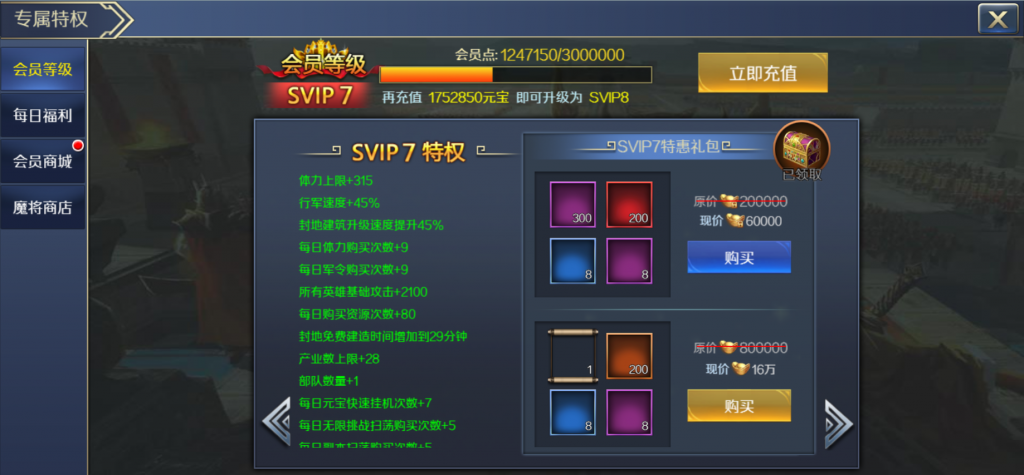Image resolution: width=1024 pixels, height=475 pixels.
Task: Go to previous SVIP level page
Action: pyautogui.click(x=276, y=421)
